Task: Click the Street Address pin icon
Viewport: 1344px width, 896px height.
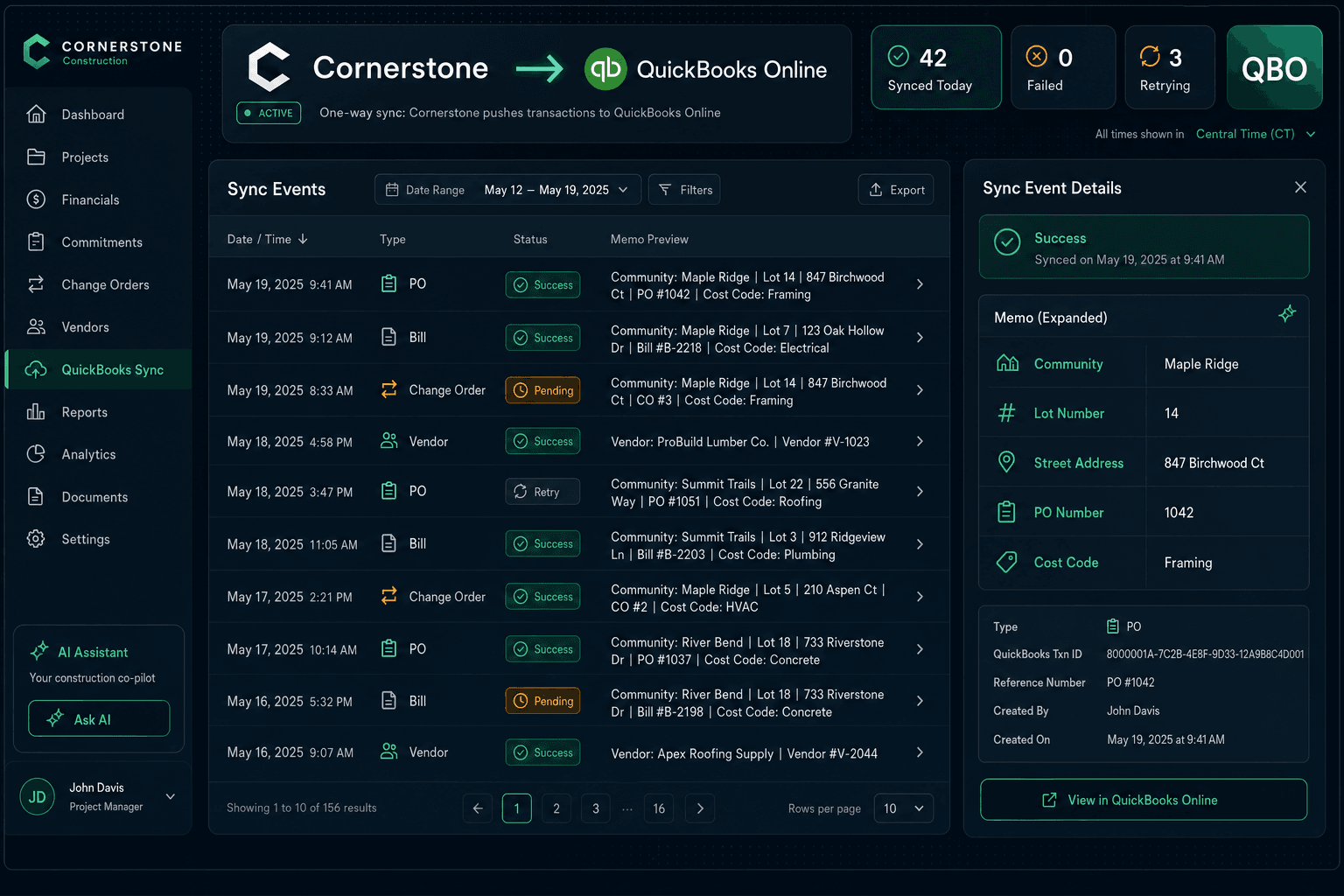Action: (x=1007, y=462)
